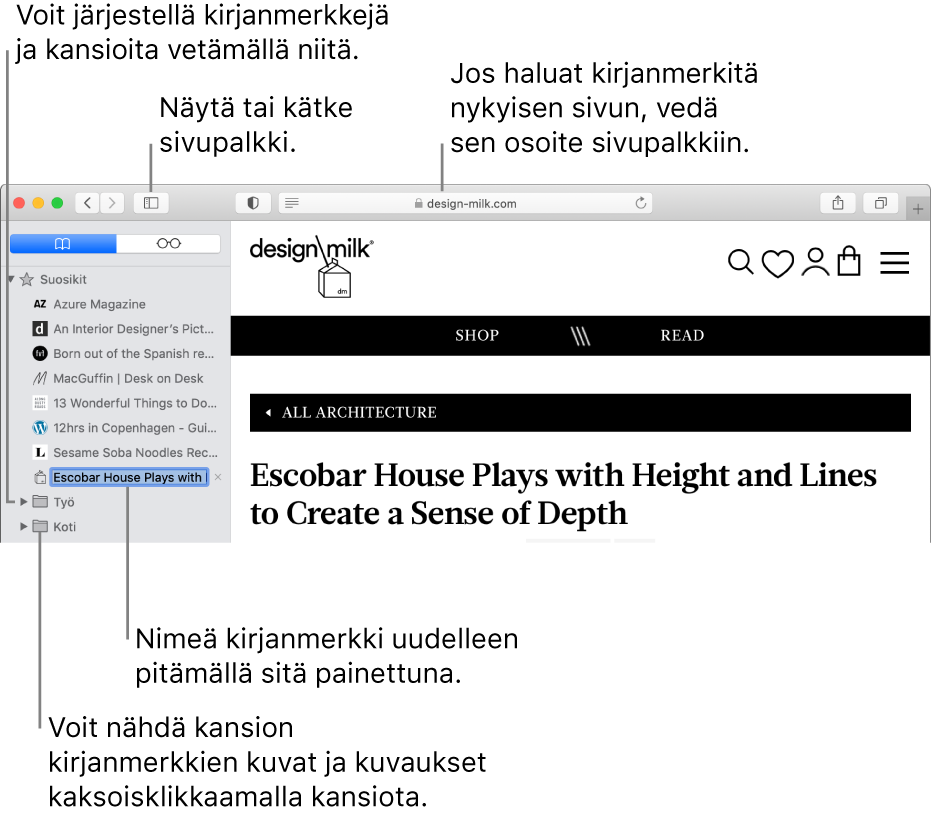The width and height of the screenshot is (931, 819).
Task: Select the Suosikit star icon
Action: pos(27,279)
